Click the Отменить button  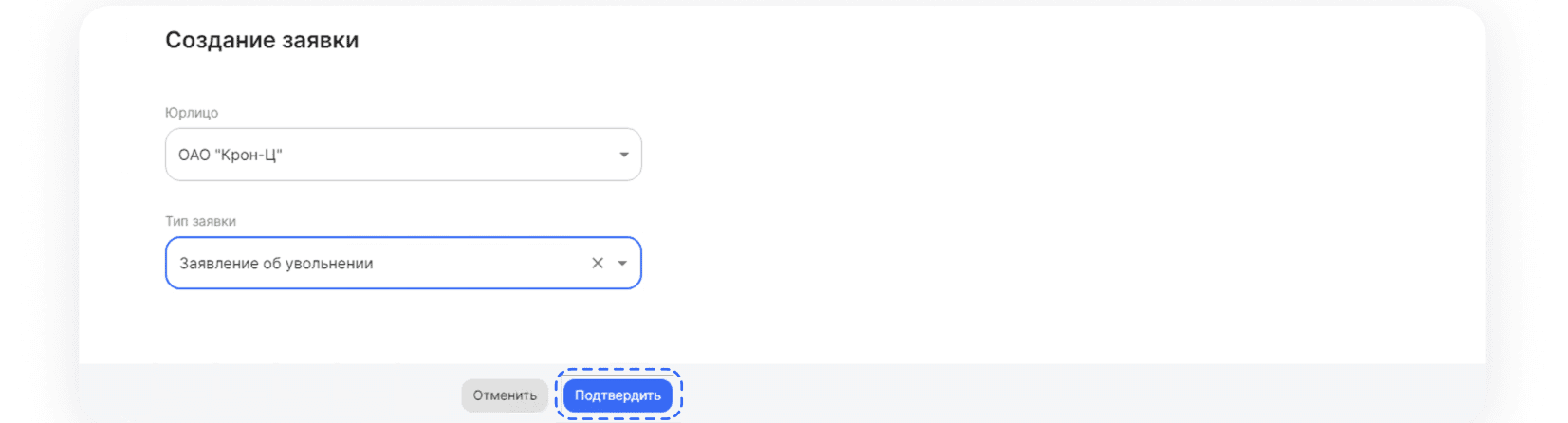(505, 395)
